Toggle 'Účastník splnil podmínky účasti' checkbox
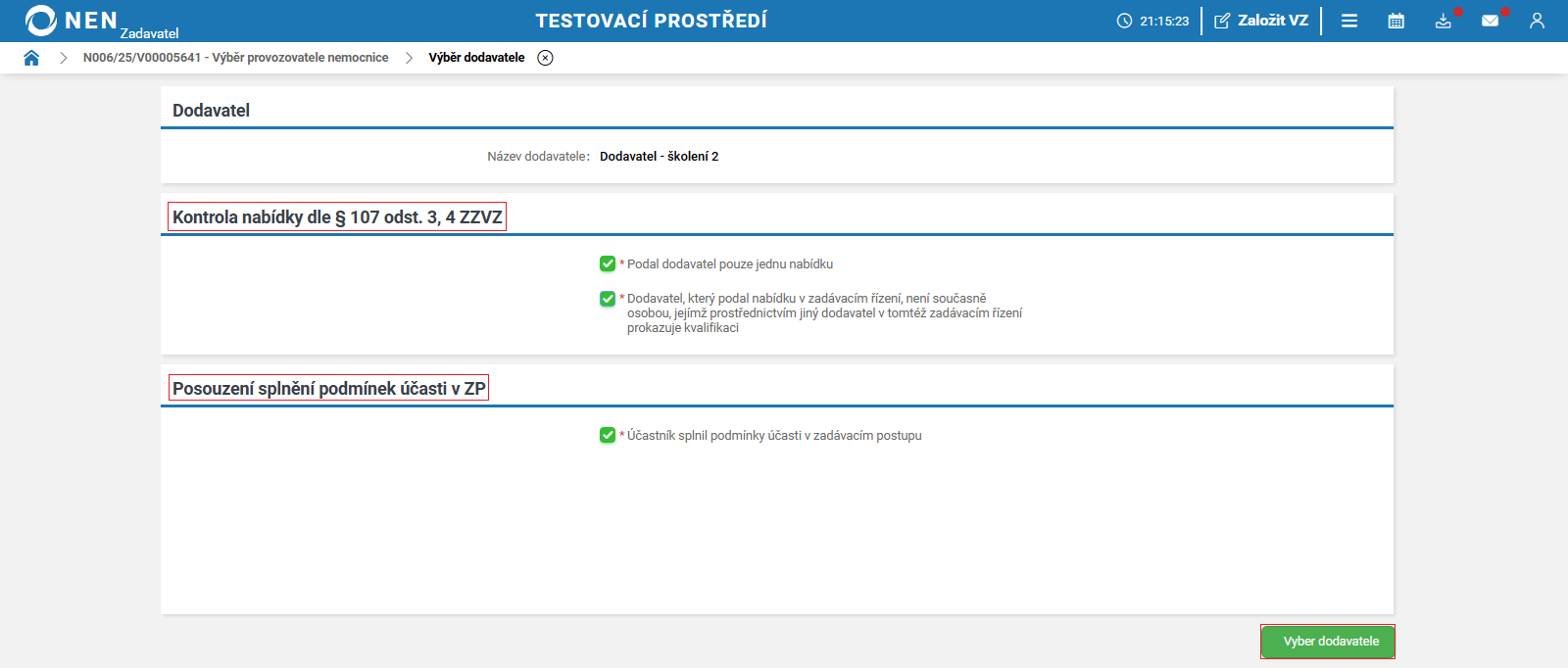Viewport: 1568px width, 668px height. tap(608, 435)
